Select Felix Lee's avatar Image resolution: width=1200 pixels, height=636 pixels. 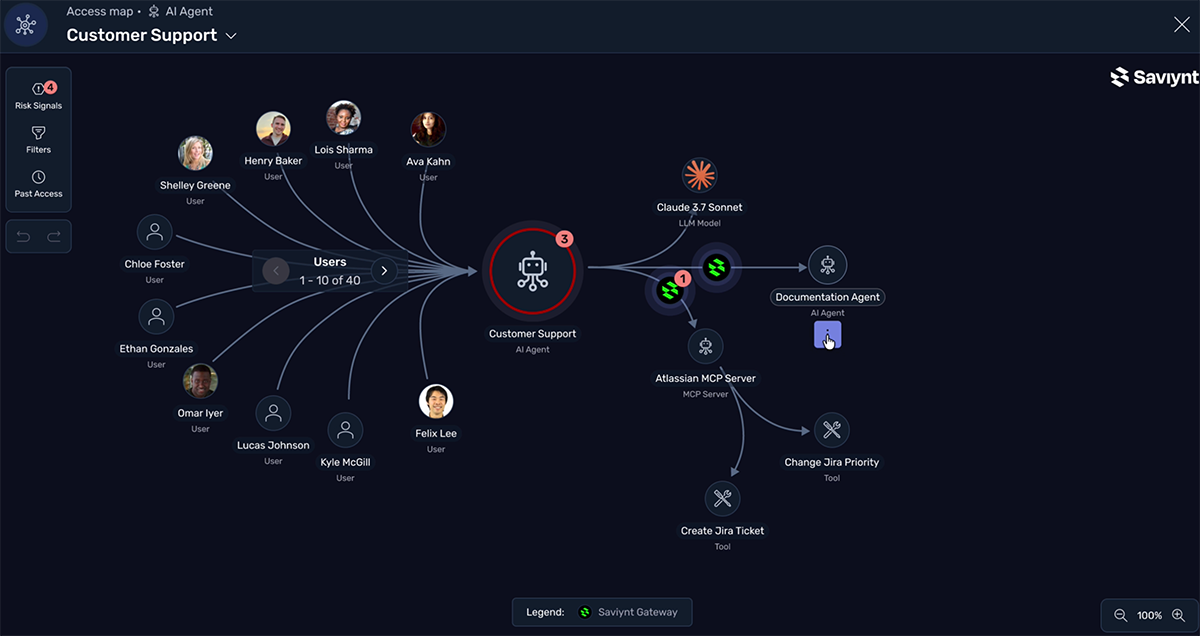tap(436, 402)
